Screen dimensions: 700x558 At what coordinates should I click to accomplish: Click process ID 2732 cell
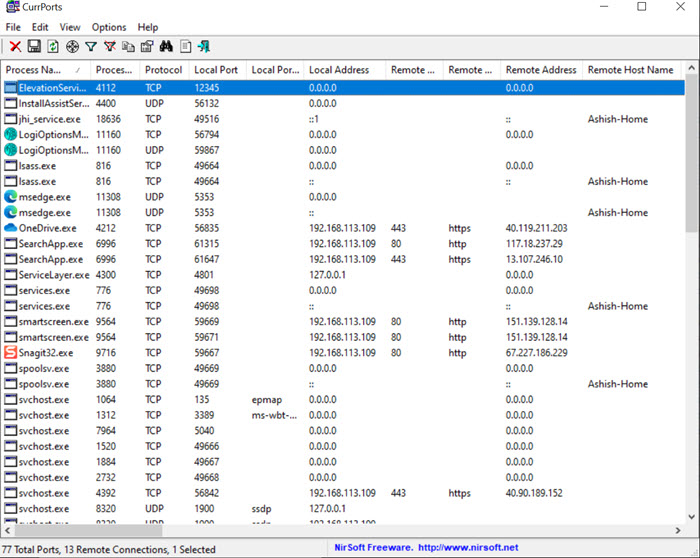click(x=106, y=477)
